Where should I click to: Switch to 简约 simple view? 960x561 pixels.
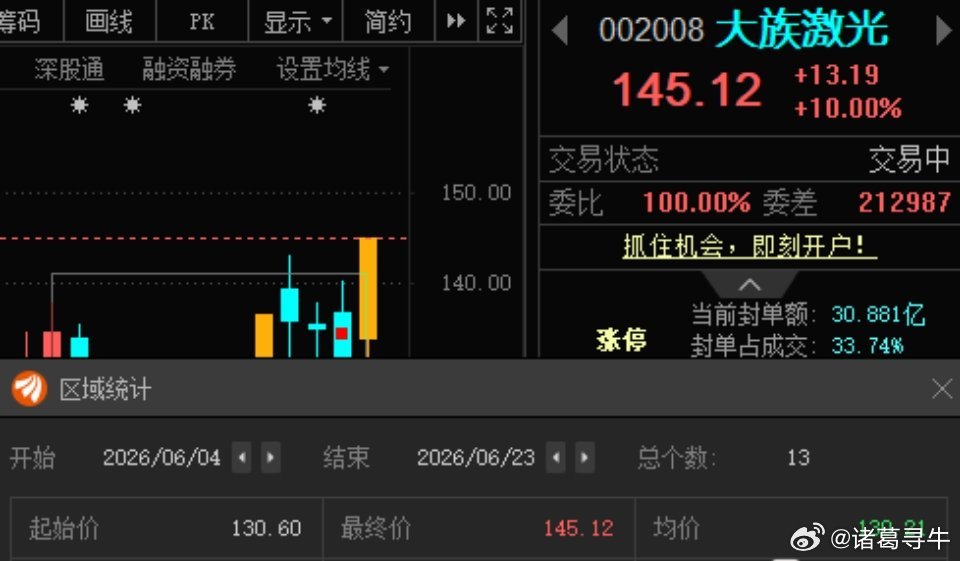[388, 22]
